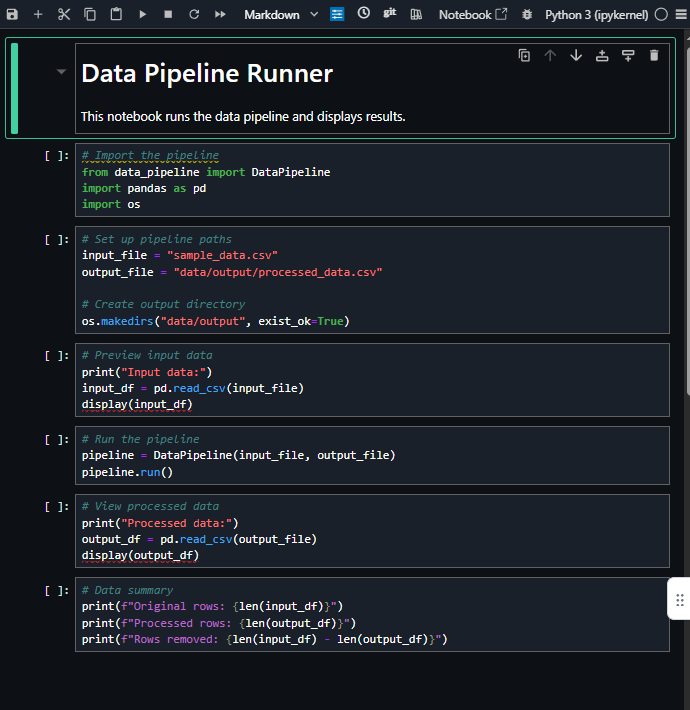The image size is (690, 710).
Task: Interrupt the kernel with the stop icon
Action: pyautogui.click(x=168, y=14)
